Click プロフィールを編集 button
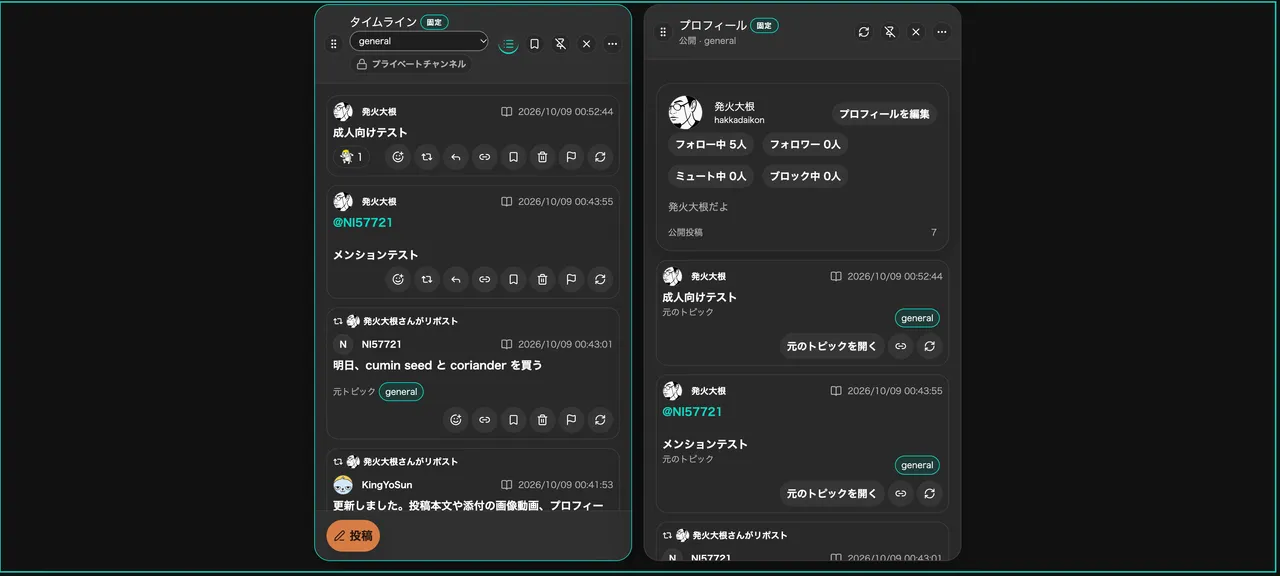1280x576 pixels. [x=884, y=114]
